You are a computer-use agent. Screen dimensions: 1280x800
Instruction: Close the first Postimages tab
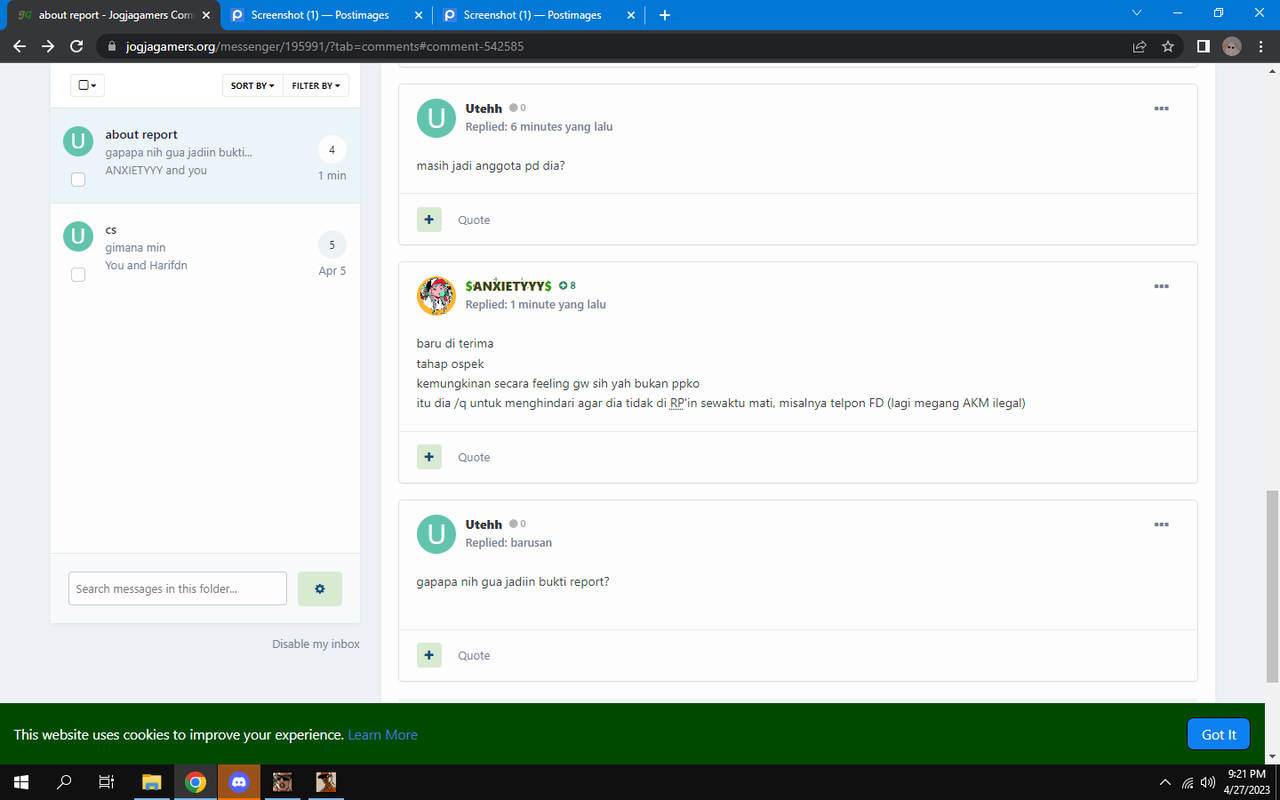419,16
